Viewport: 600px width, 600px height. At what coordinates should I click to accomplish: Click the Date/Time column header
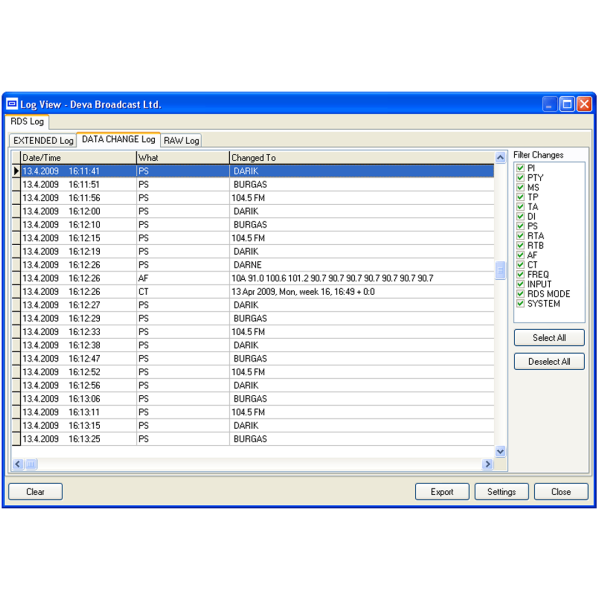[x=78, y=158]
